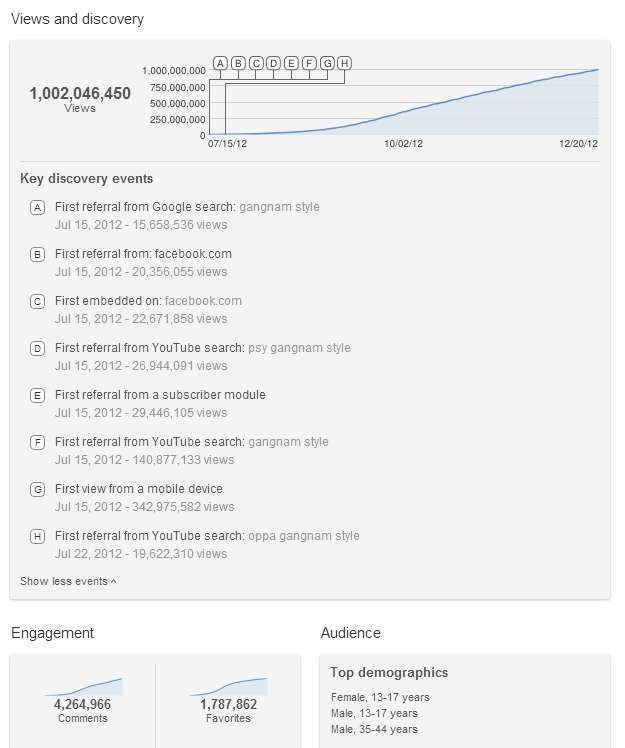The width and height of the screenshot is (625, 748).
Task: Select the D marker on the views graph
Action: click(x=273, y=63)
